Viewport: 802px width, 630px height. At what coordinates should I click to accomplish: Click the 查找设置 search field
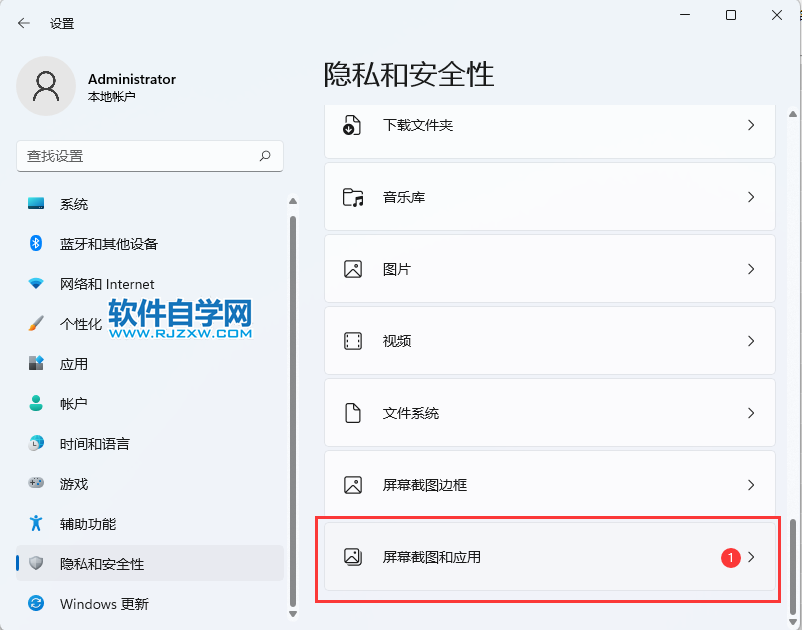point(138,156)
